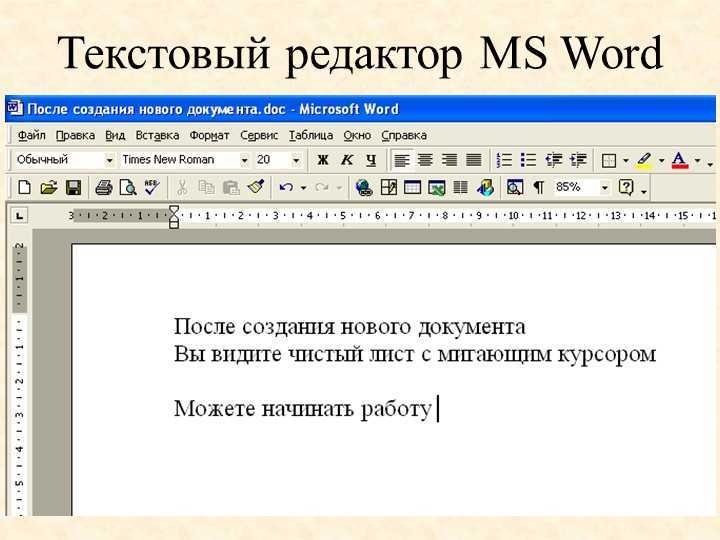Create a new blank document

[x=24, y=187]
